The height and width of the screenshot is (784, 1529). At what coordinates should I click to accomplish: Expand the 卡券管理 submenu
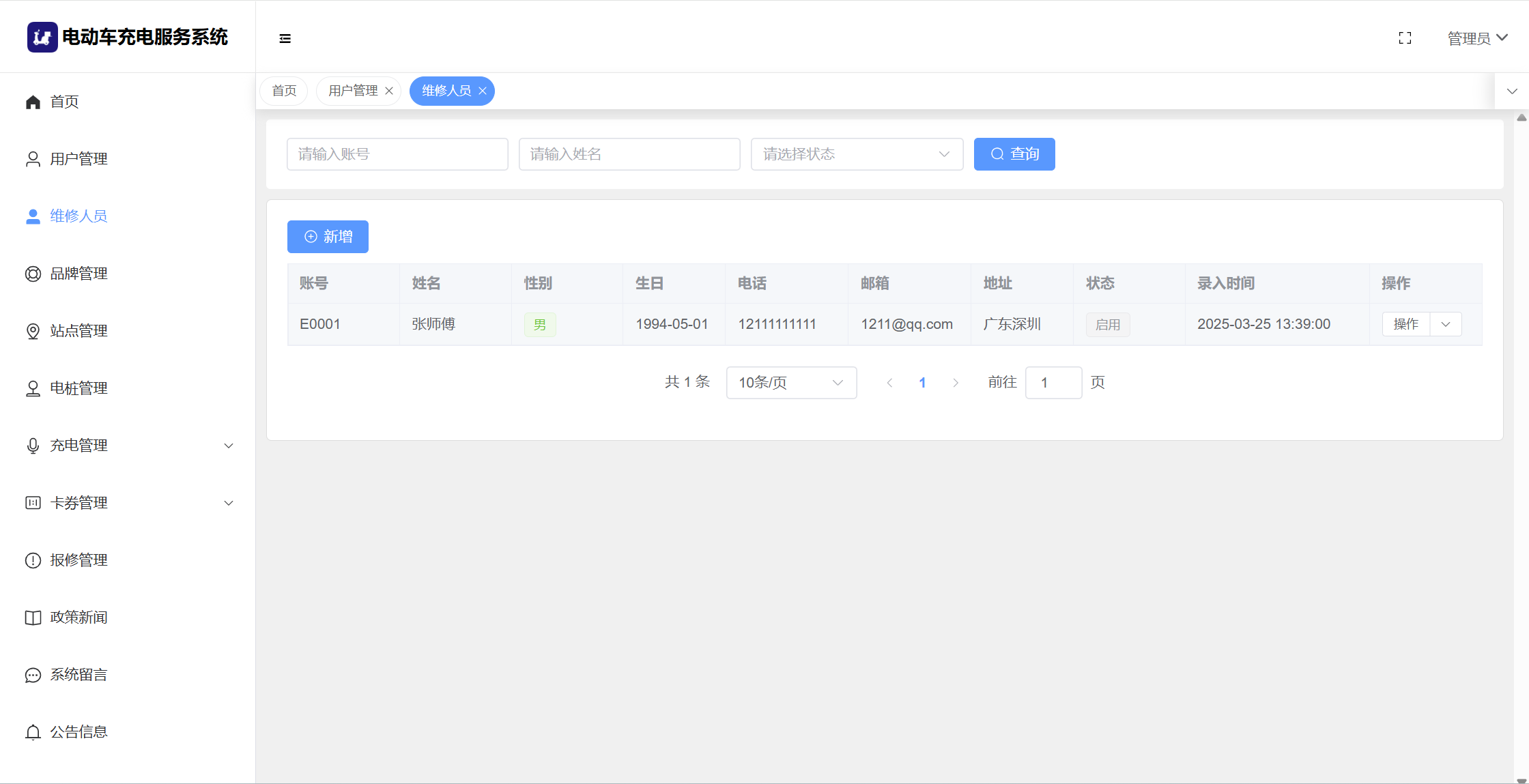tap(229, 503)
